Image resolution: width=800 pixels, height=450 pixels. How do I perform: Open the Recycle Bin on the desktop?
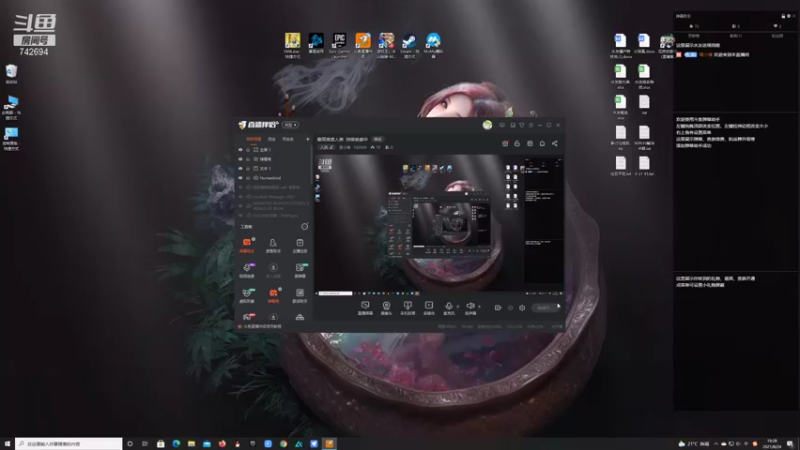(11, 71)
